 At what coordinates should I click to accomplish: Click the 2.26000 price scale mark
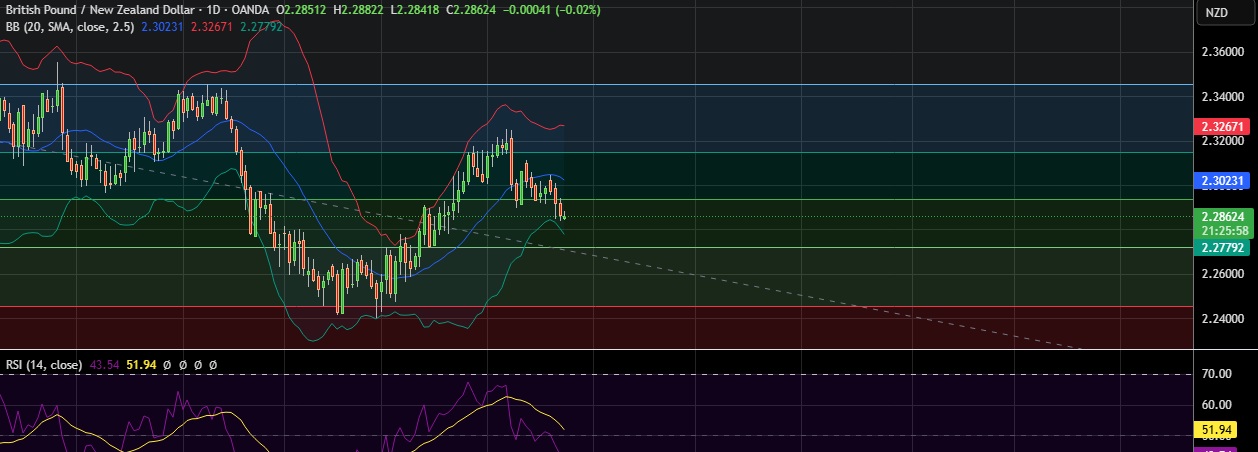[x=1224, y=273]
